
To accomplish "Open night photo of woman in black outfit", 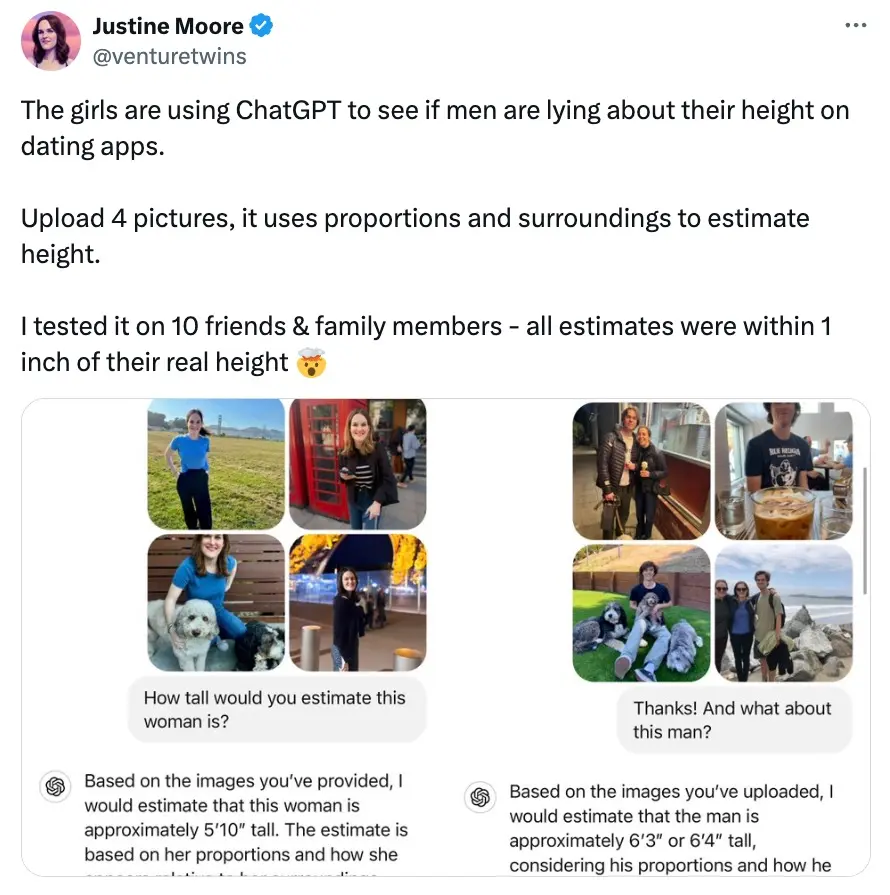I will [357, 603].
